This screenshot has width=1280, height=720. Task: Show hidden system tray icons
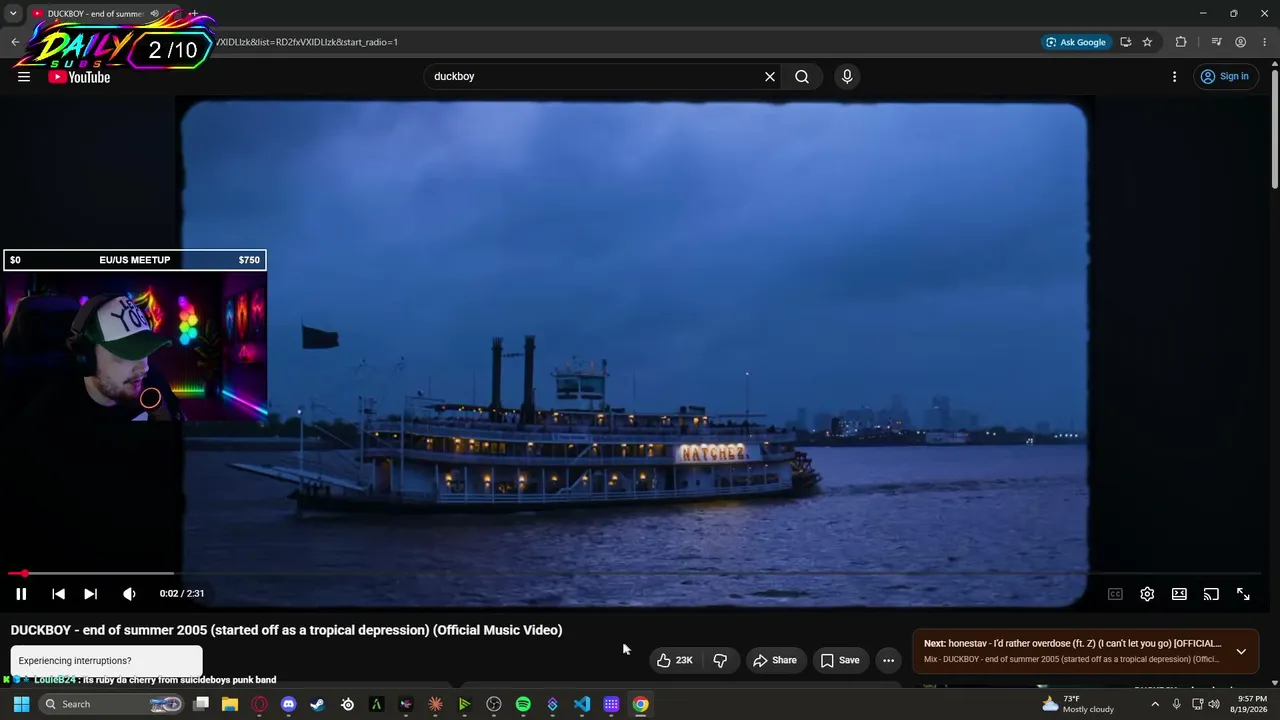click(1155, 704)
